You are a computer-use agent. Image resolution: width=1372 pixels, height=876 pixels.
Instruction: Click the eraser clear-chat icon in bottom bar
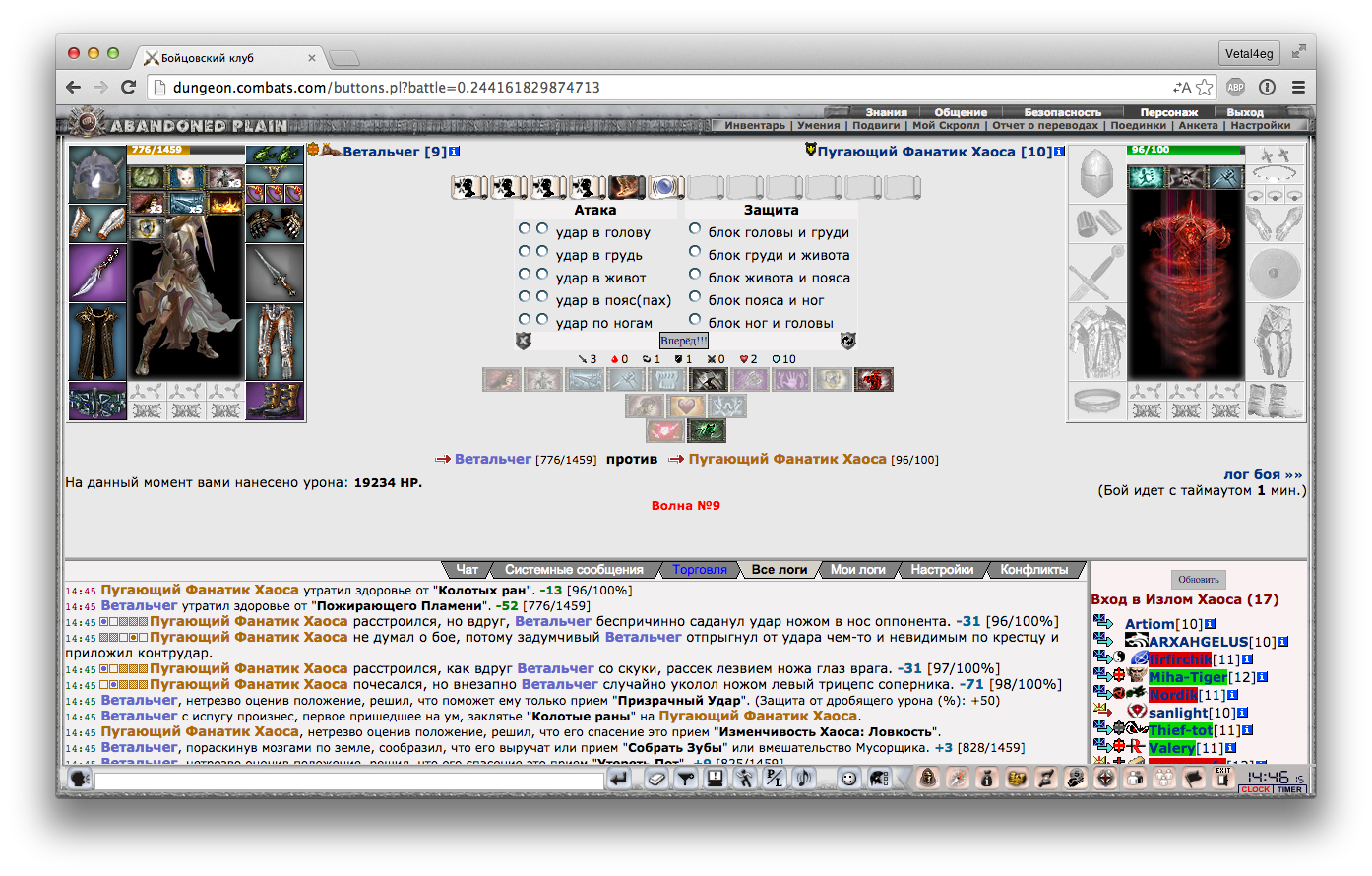(x=656, y=779)
